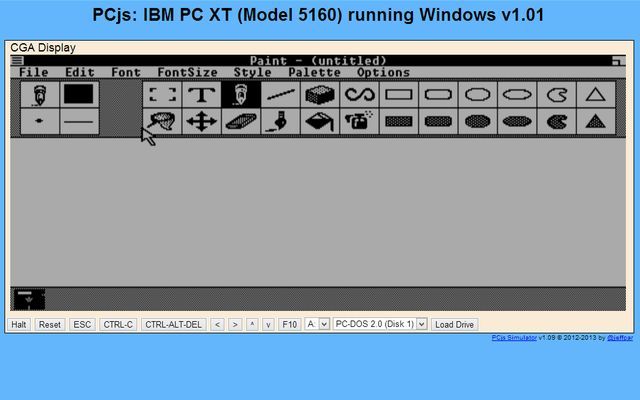640x400 pixels.
Task: Open the PCjs Simulator link
Action: coord(514,338)
